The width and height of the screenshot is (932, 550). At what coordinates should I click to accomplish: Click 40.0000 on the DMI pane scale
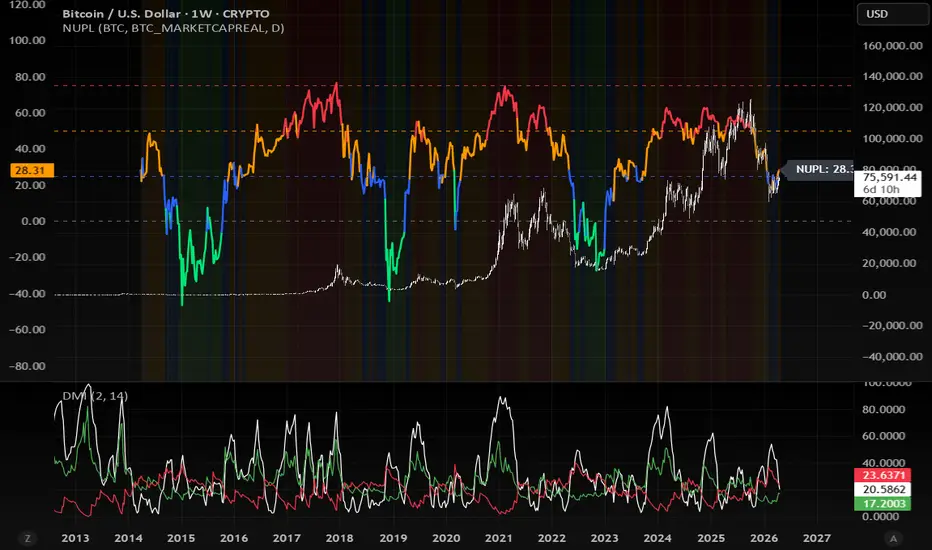pyautogui.click(x=884, y=463)
